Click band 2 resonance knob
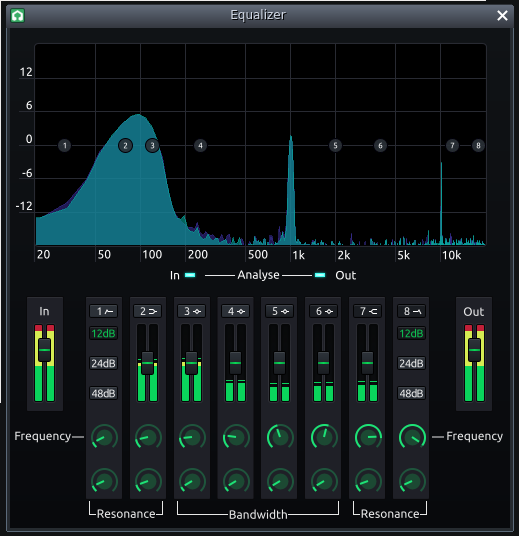This screenshot has height=536, width=519. coord(148,481)
